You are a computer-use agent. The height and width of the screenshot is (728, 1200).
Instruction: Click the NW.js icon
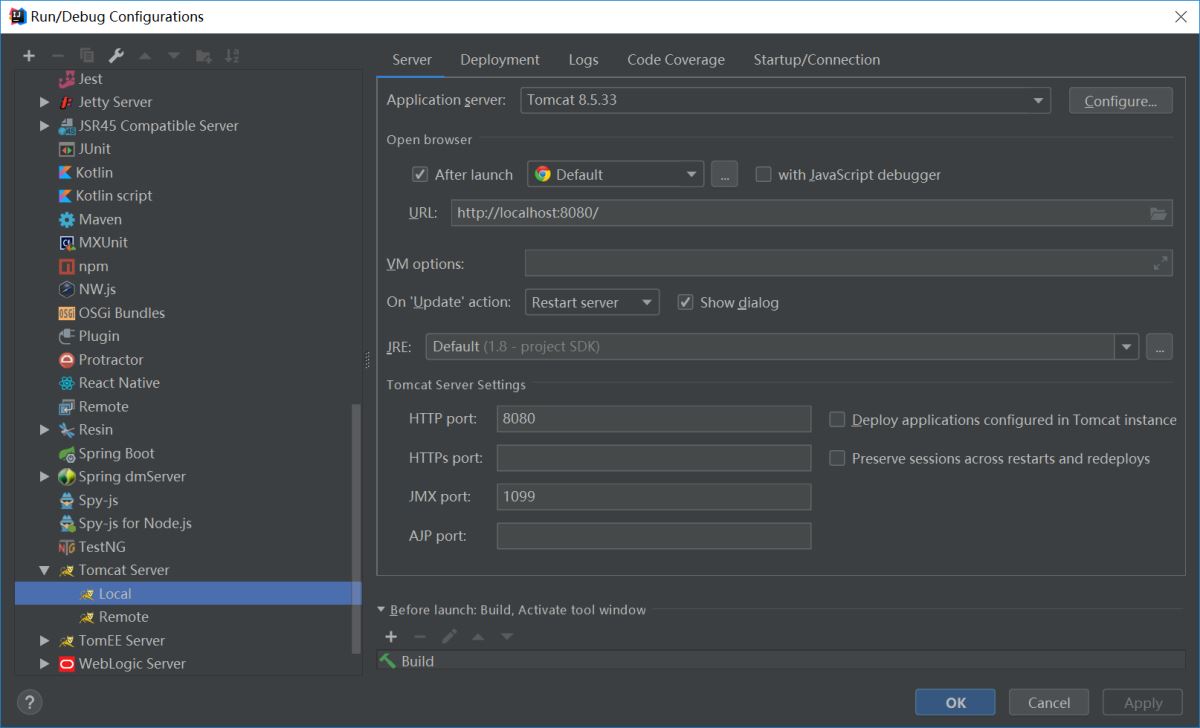(67, 289)
